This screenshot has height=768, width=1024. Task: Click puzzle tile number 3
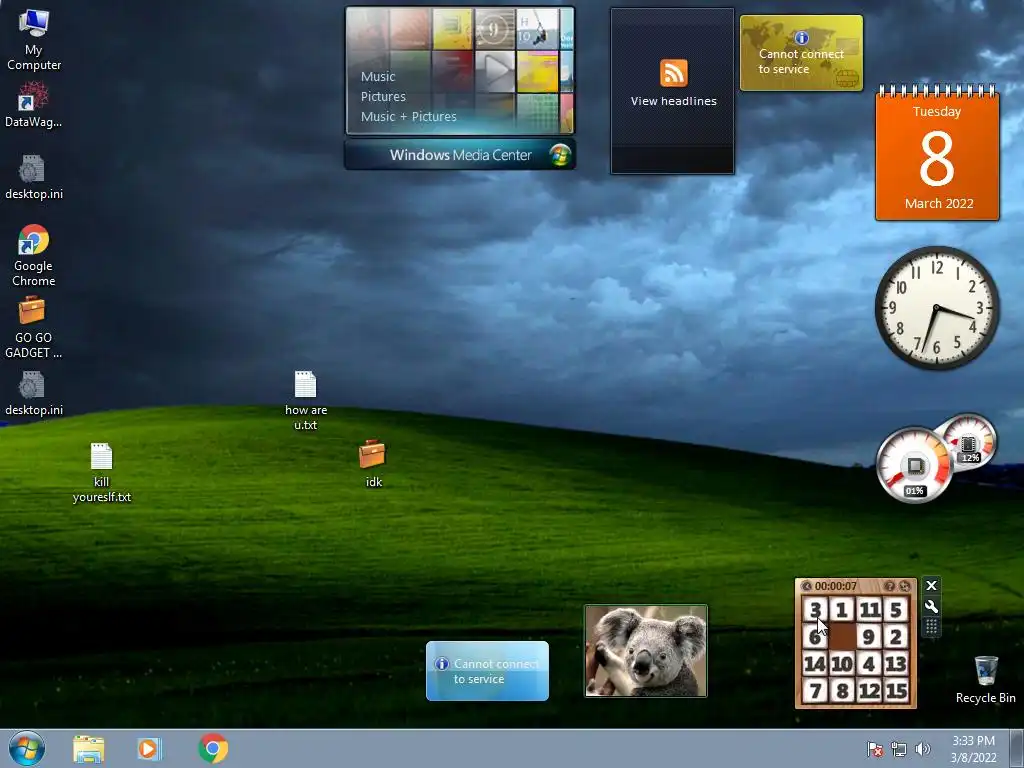[815, 609]
